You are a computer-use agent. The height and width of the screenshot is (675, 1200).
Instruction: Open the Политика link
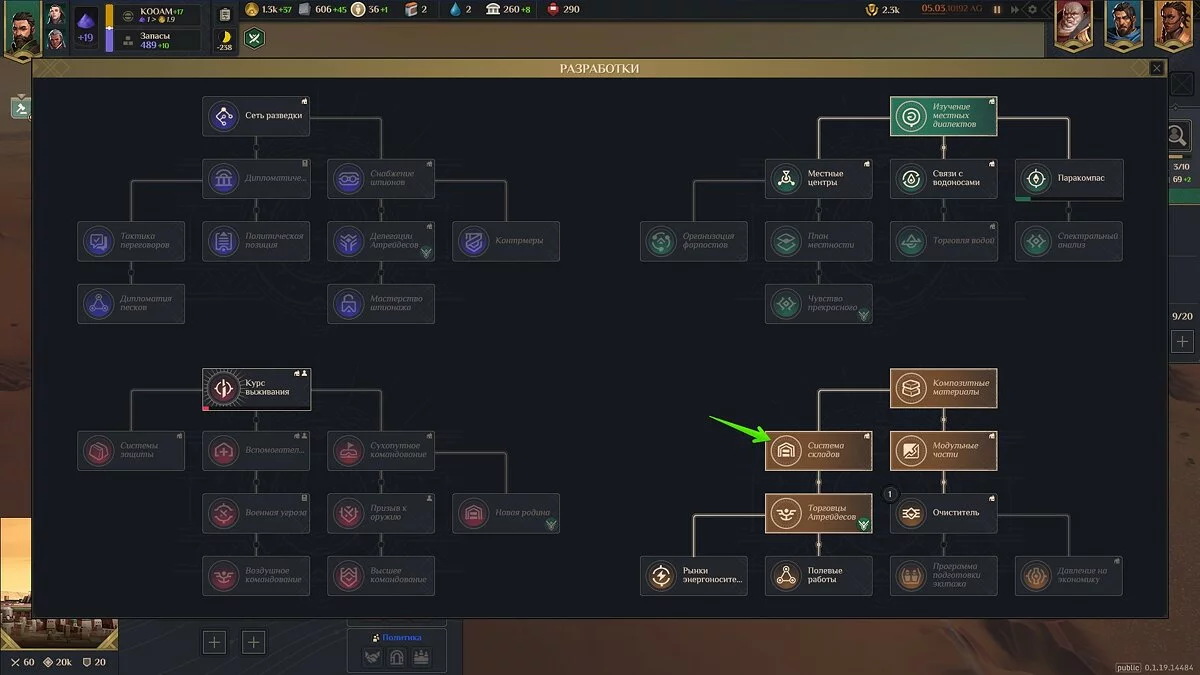[401, 637]
